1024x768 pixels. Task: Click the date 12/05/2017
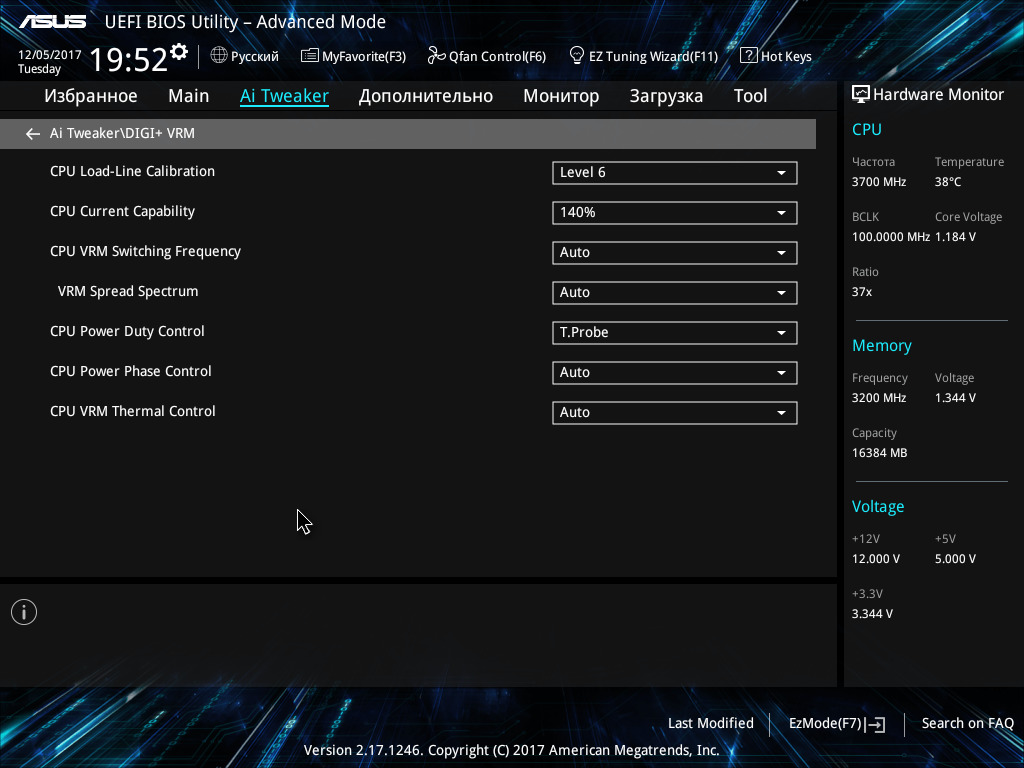tap(50, 55)
